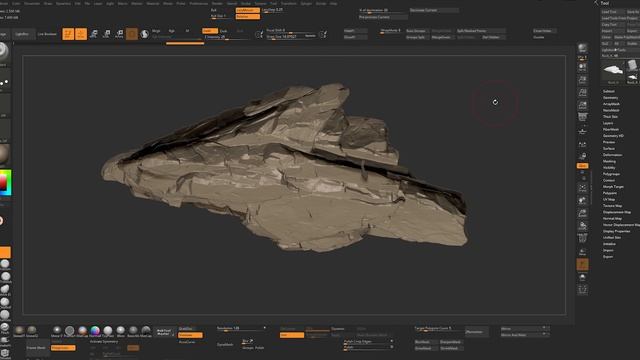Pick the rainbow Normal RGB material sphere
The width and height of the screenshot is (640, 360).
click(95, 331)
